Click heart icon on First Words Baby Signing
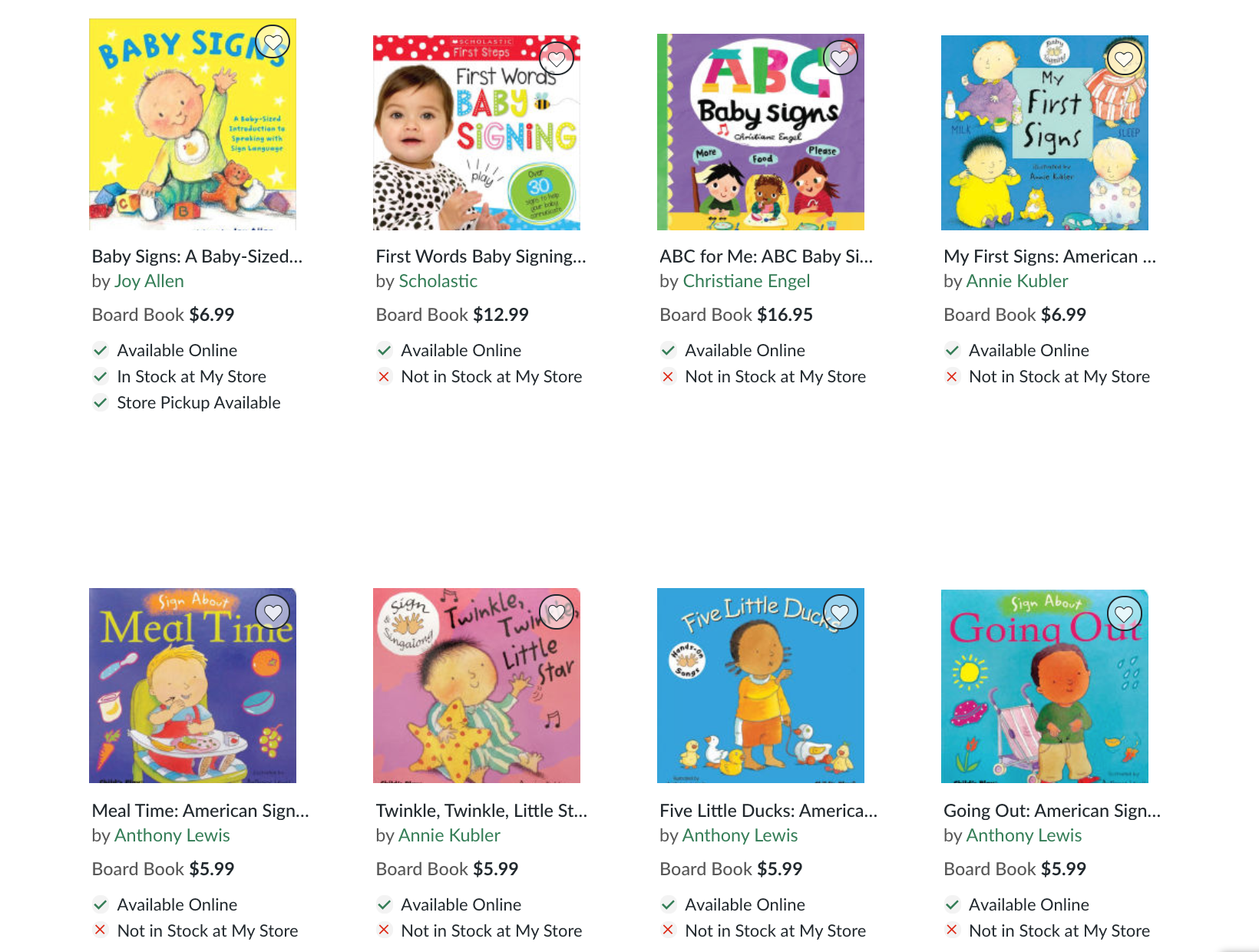 pos(557,58)
